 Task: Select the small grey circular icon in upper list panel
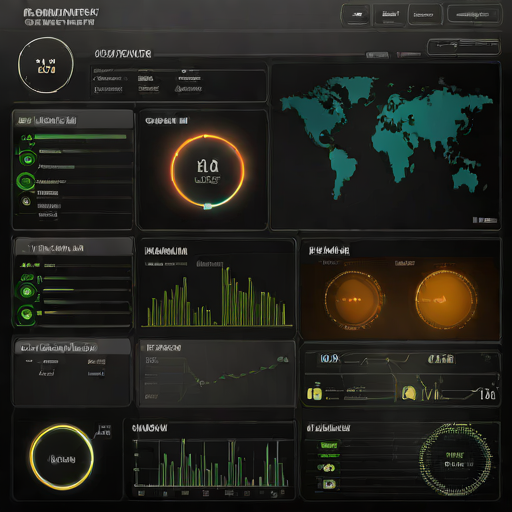[x=26, y=201]
